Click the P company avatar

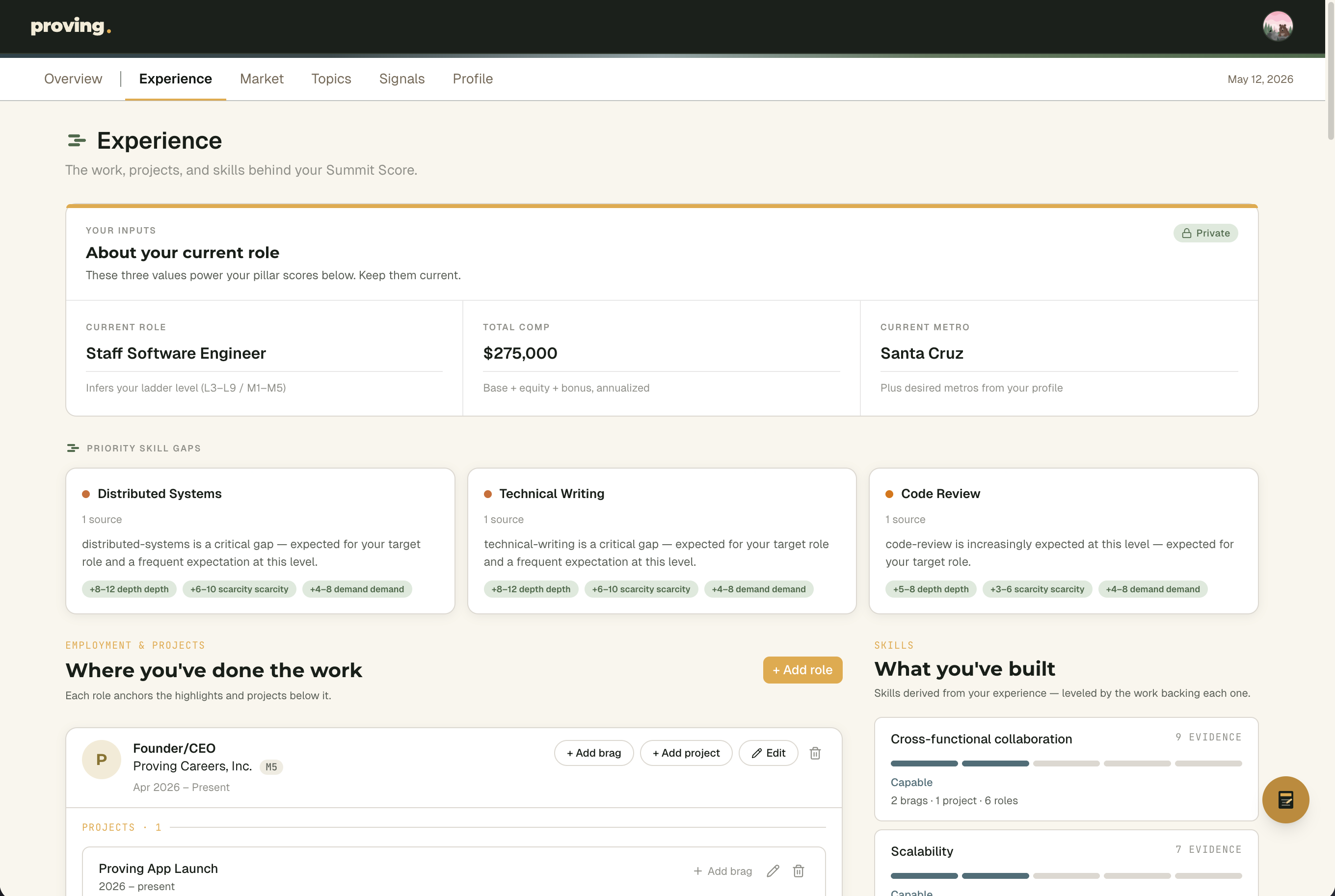point(101,760)
